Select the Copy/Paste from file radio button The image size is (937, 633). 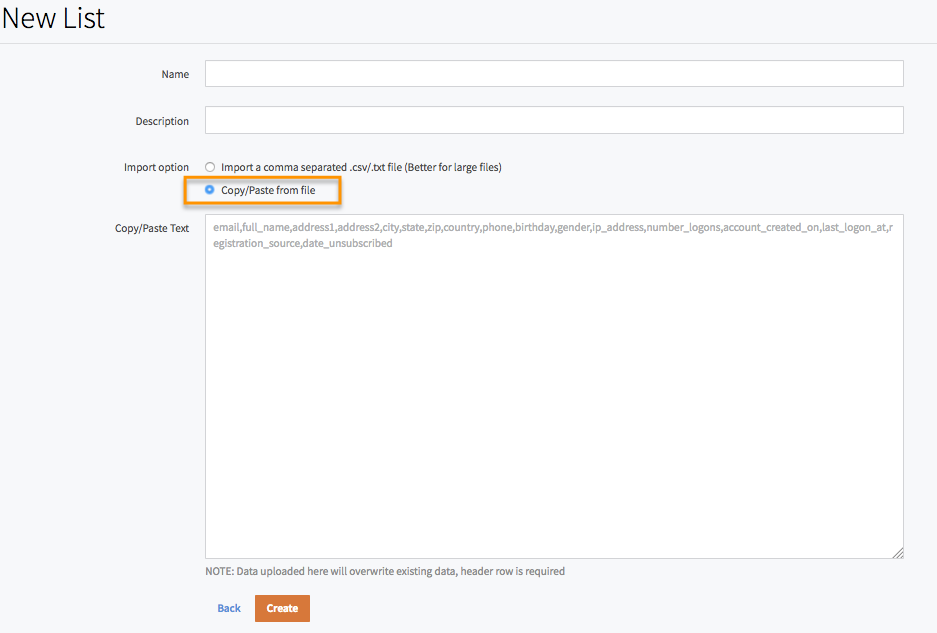209,189
